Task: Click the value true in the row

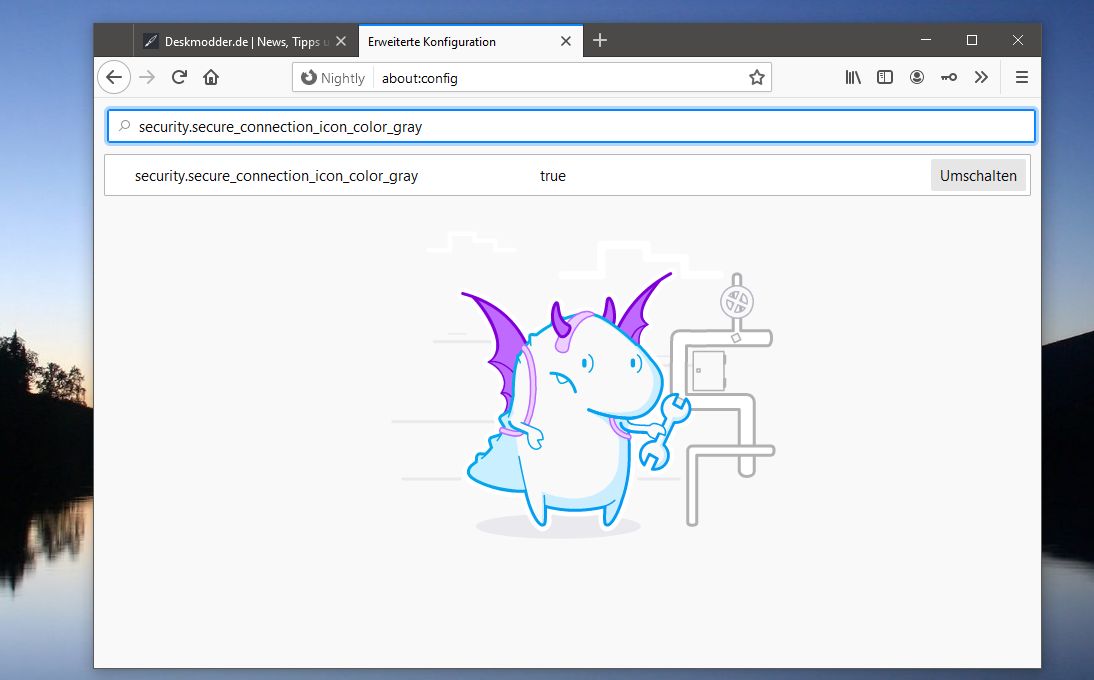Action: tap(553, 176)
